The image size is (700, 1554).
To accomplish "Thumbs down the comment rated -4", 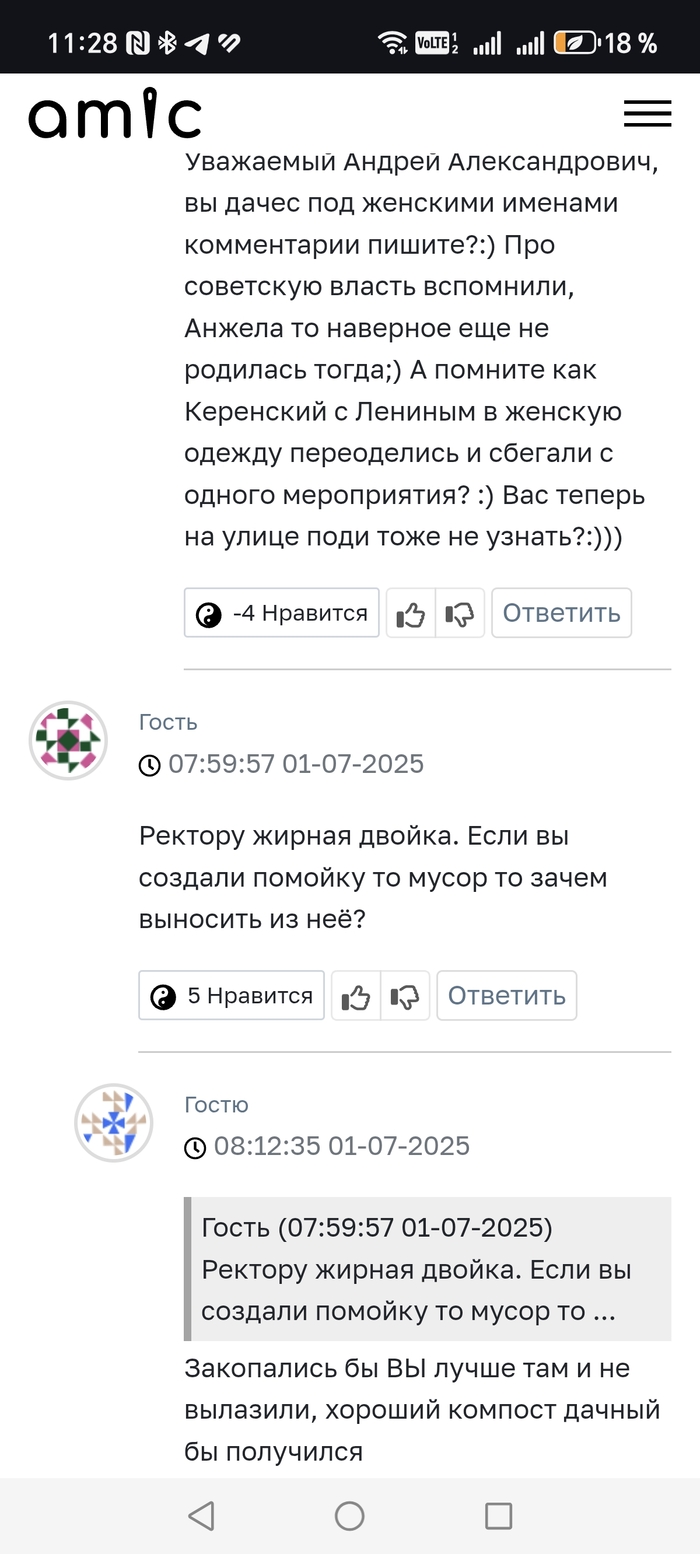I will pos(461,613).
